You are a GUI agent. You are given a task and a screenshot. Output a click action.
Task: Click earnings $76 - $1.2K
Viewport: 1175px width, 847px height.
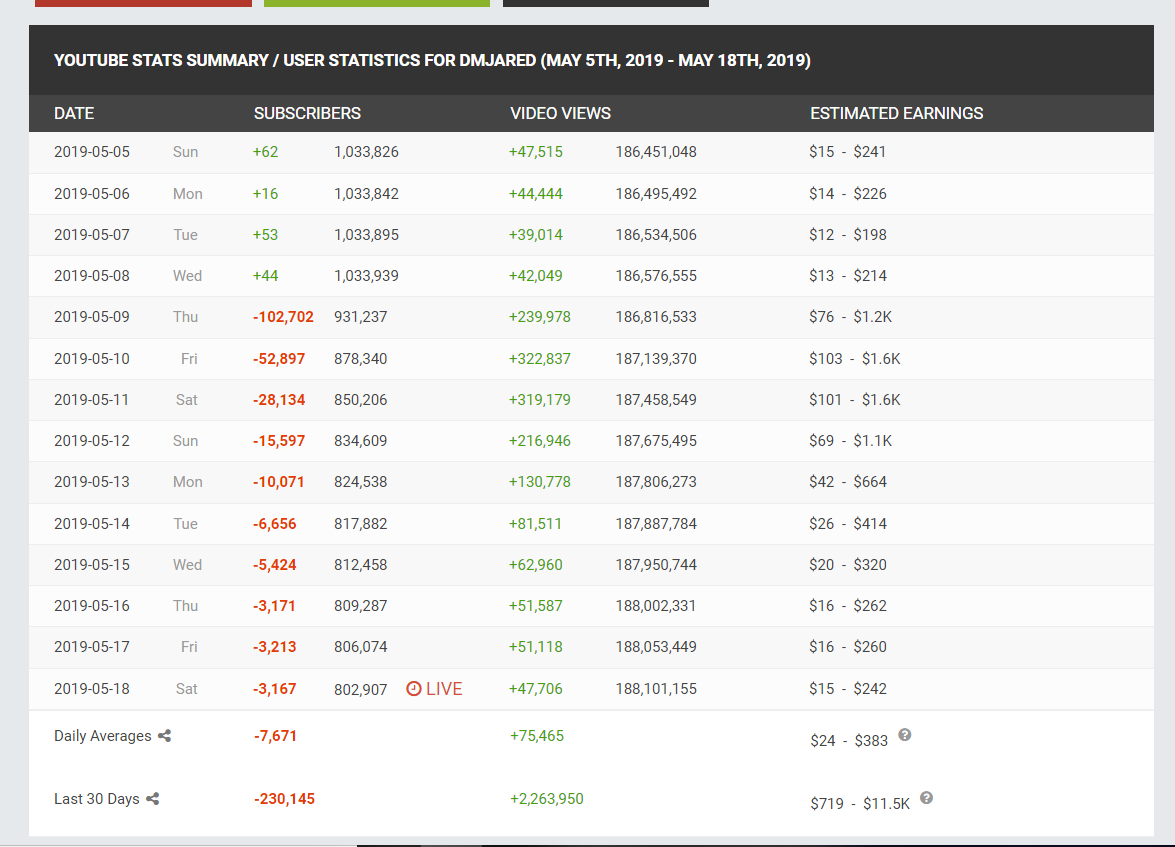tap(851, 317)
